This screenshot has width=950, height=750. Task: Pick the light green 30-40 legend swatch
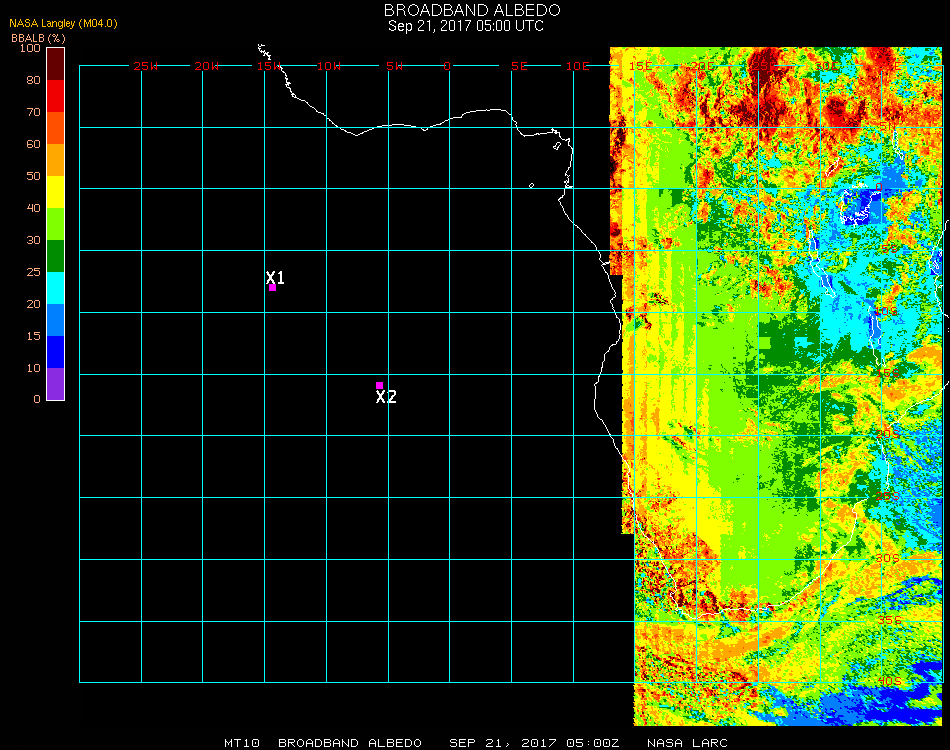point(56,224)
